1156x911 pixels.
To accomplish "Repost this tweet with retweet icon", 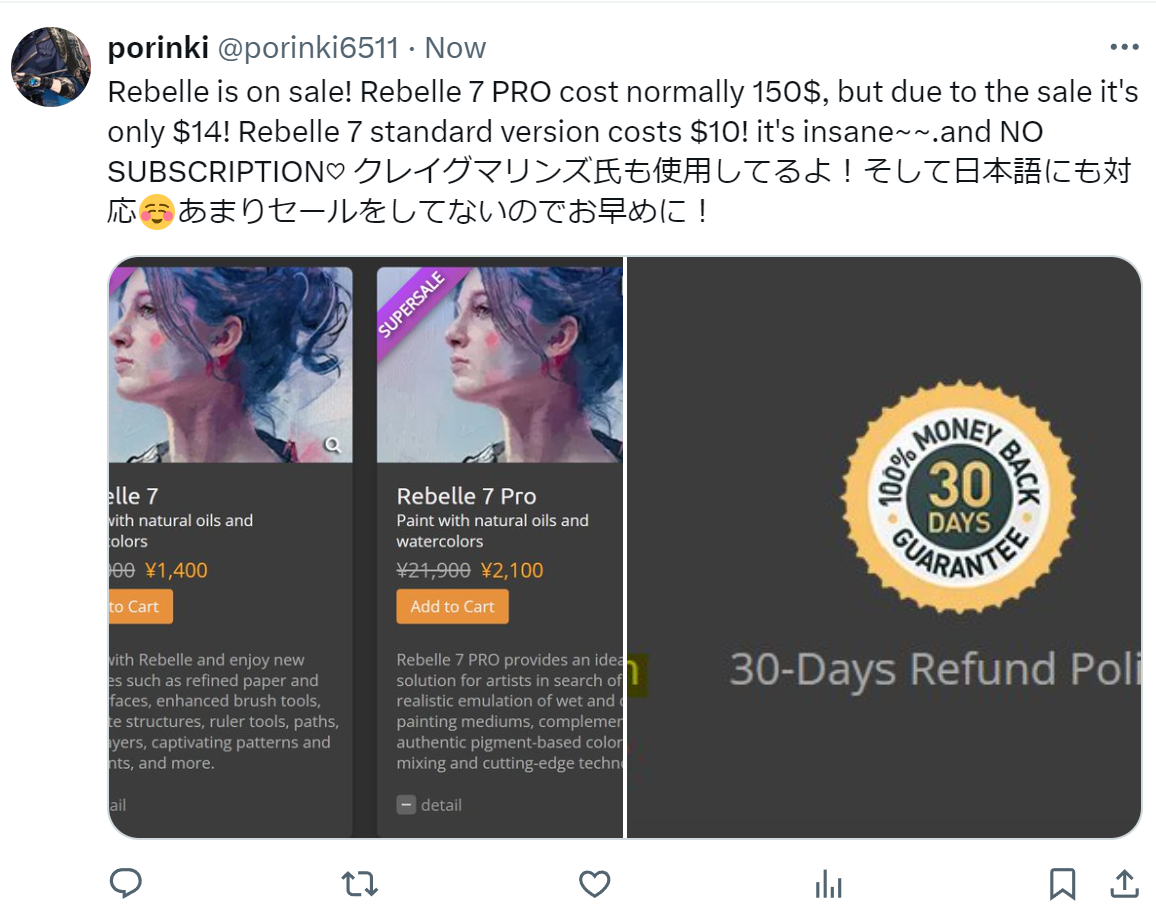I will tap(360, 884).
